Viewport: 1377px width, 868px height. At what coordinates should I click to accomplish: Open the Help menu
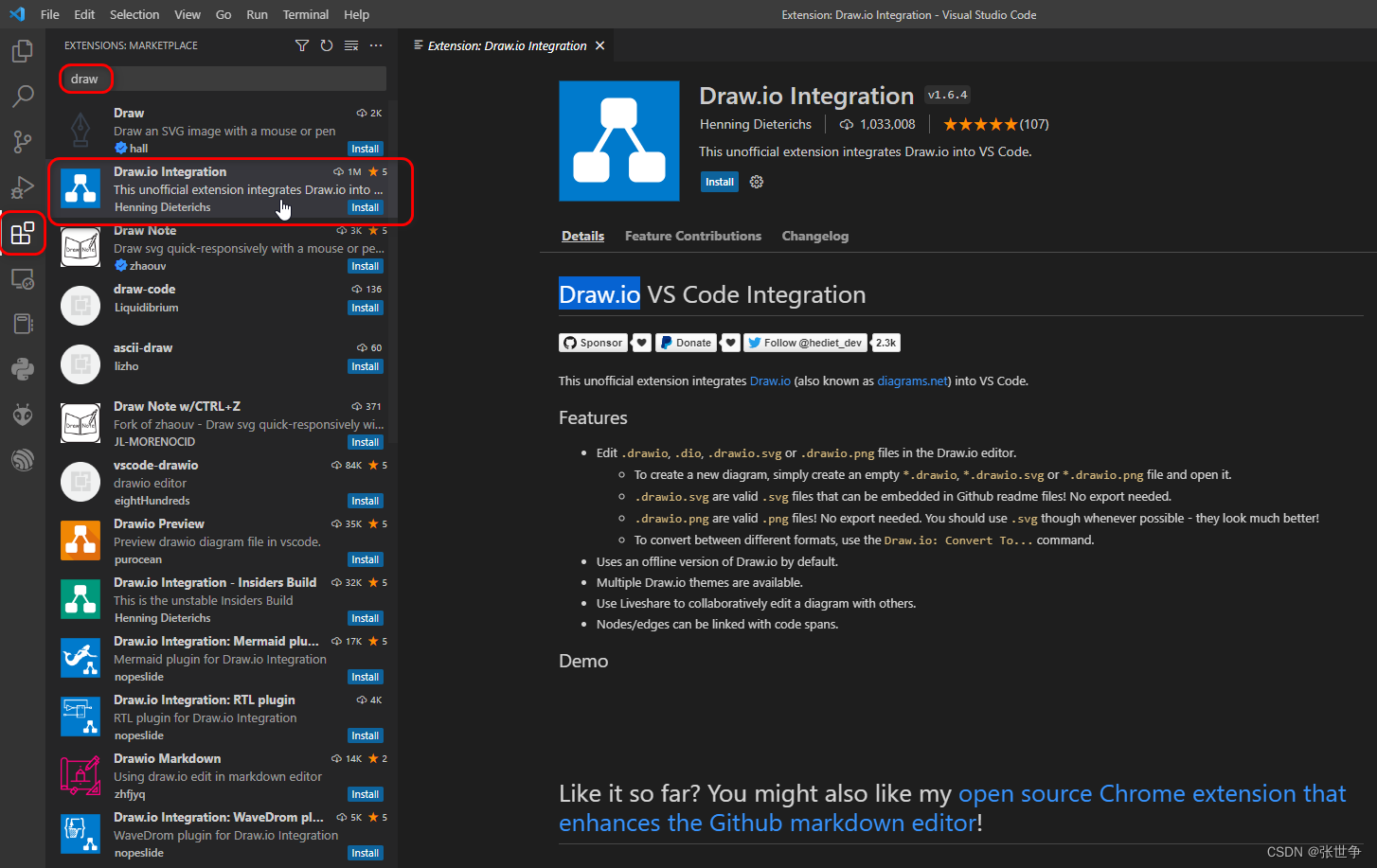point(357,14)
